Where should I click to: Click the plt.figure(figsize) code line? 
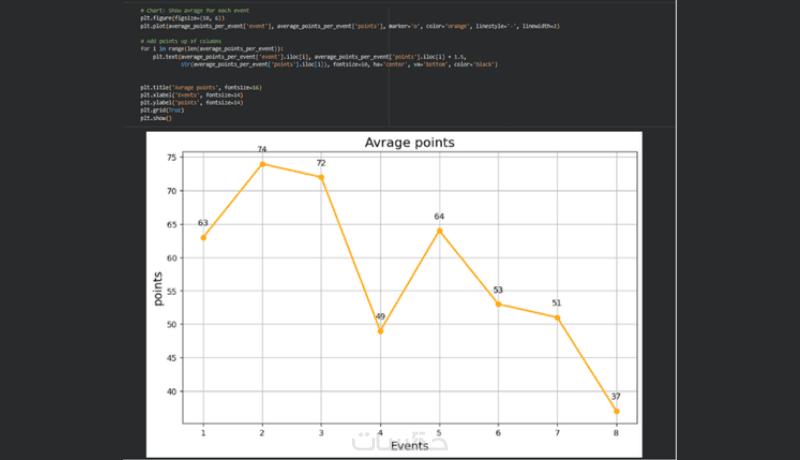pyautogui.click(x=175, y=18)
